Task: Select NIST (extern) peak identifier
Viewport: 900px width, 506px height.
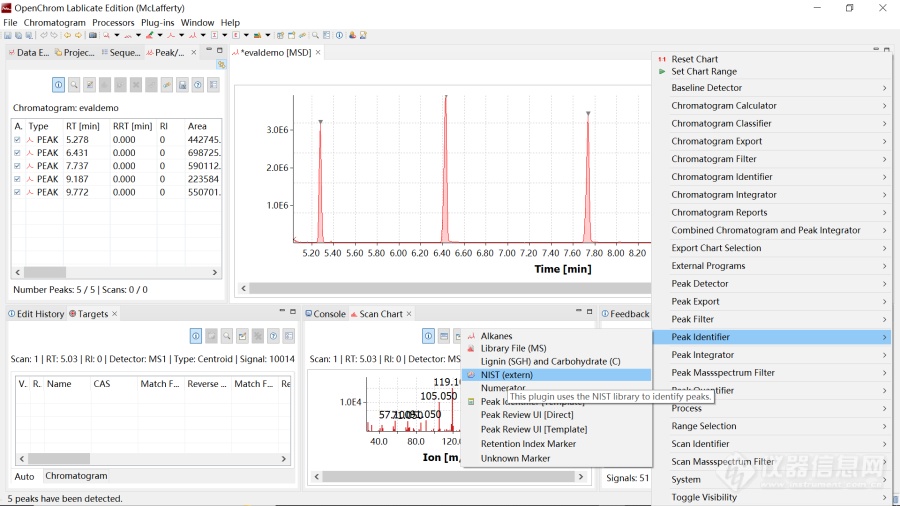Action: click(506, 375)
